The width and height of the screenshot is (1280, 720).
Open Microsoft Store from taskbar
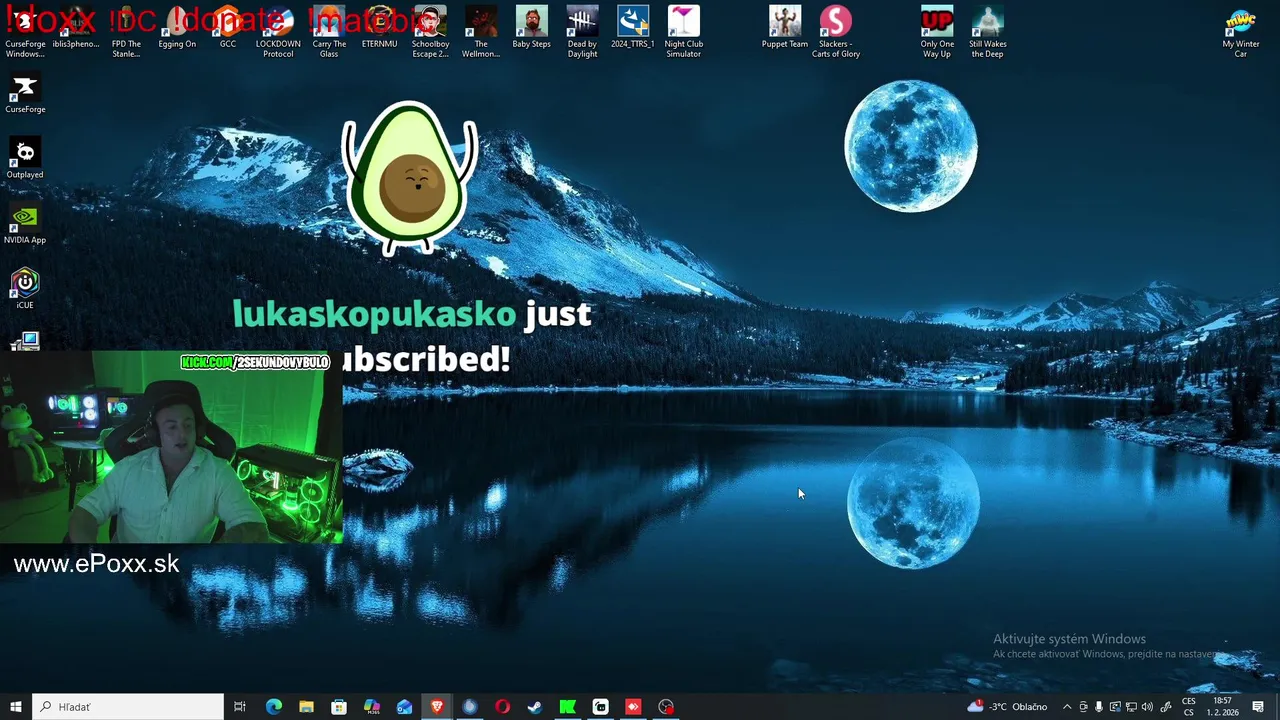(339, 707)
